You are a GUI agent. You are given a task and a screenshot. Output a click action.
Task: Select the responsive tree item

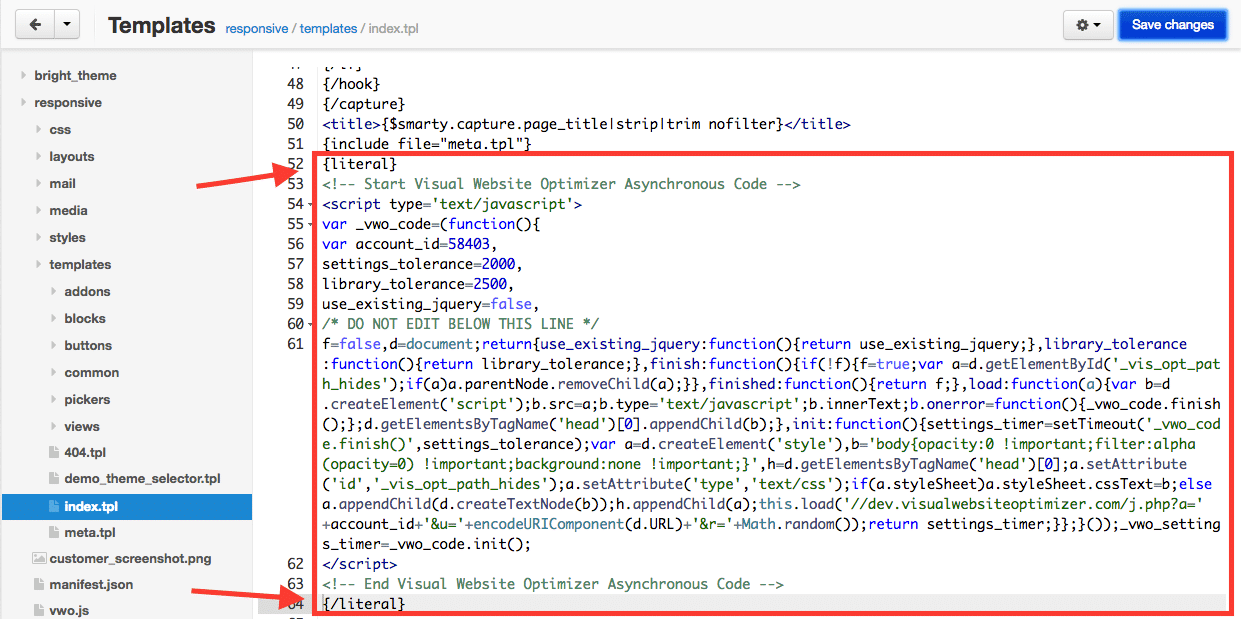tap(68, 103)
